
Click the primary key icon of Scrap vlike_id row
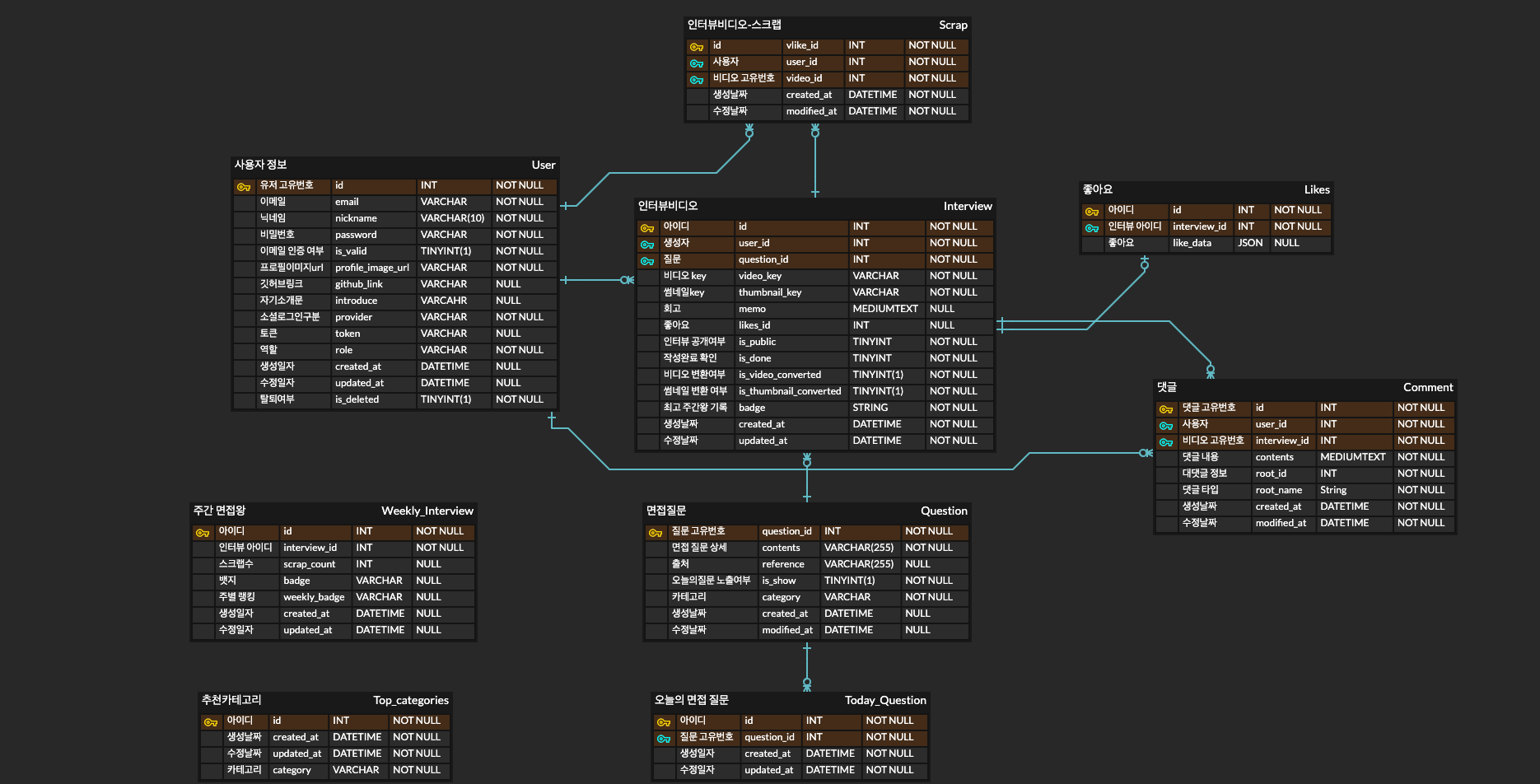[x=697, y=47]
